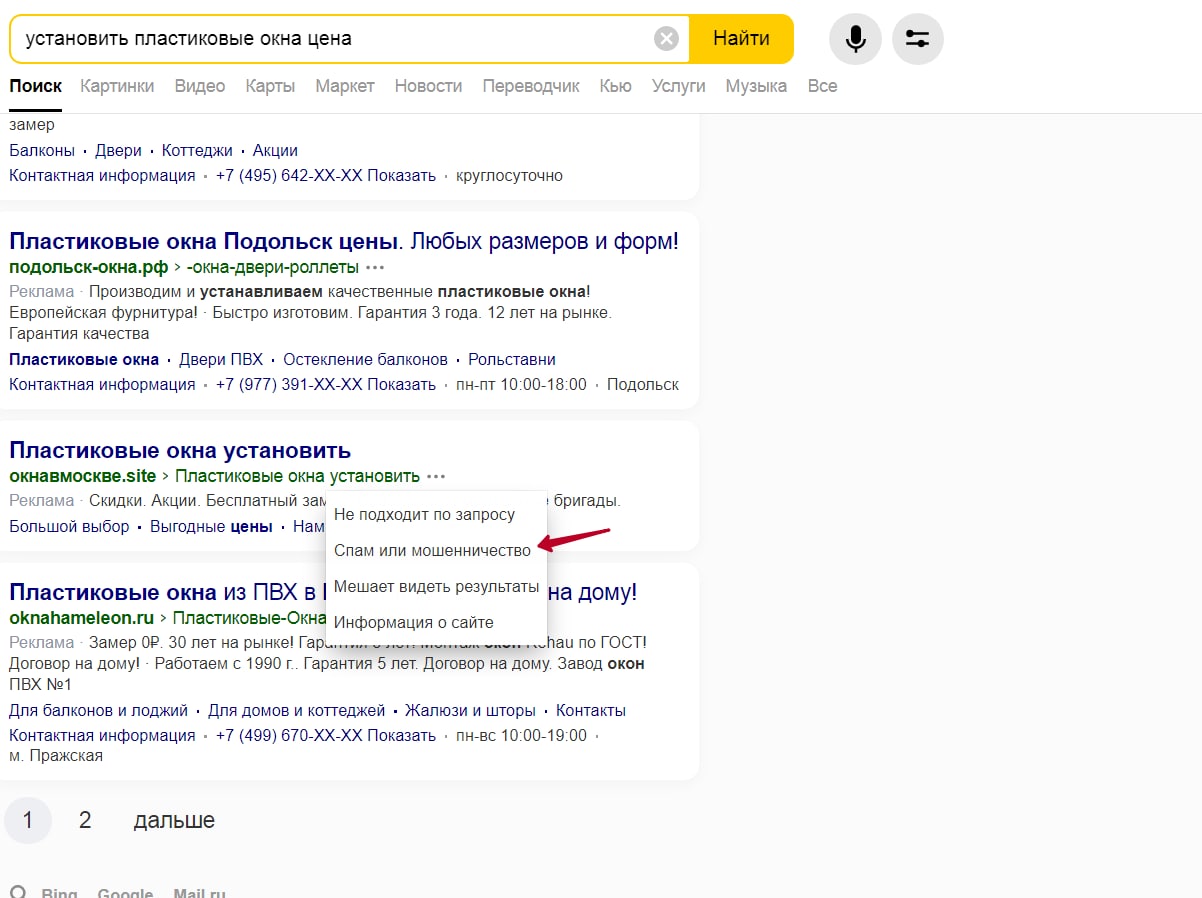
Task: Go to results page 2
Action: (x=85, y=821)
